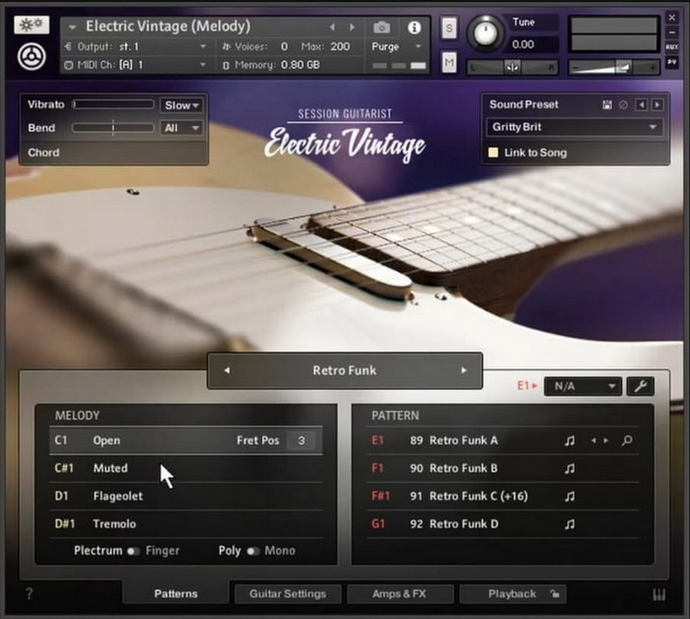Select next pattern for E1 slot
Screen dimensions: 690x619
(606, 440)
